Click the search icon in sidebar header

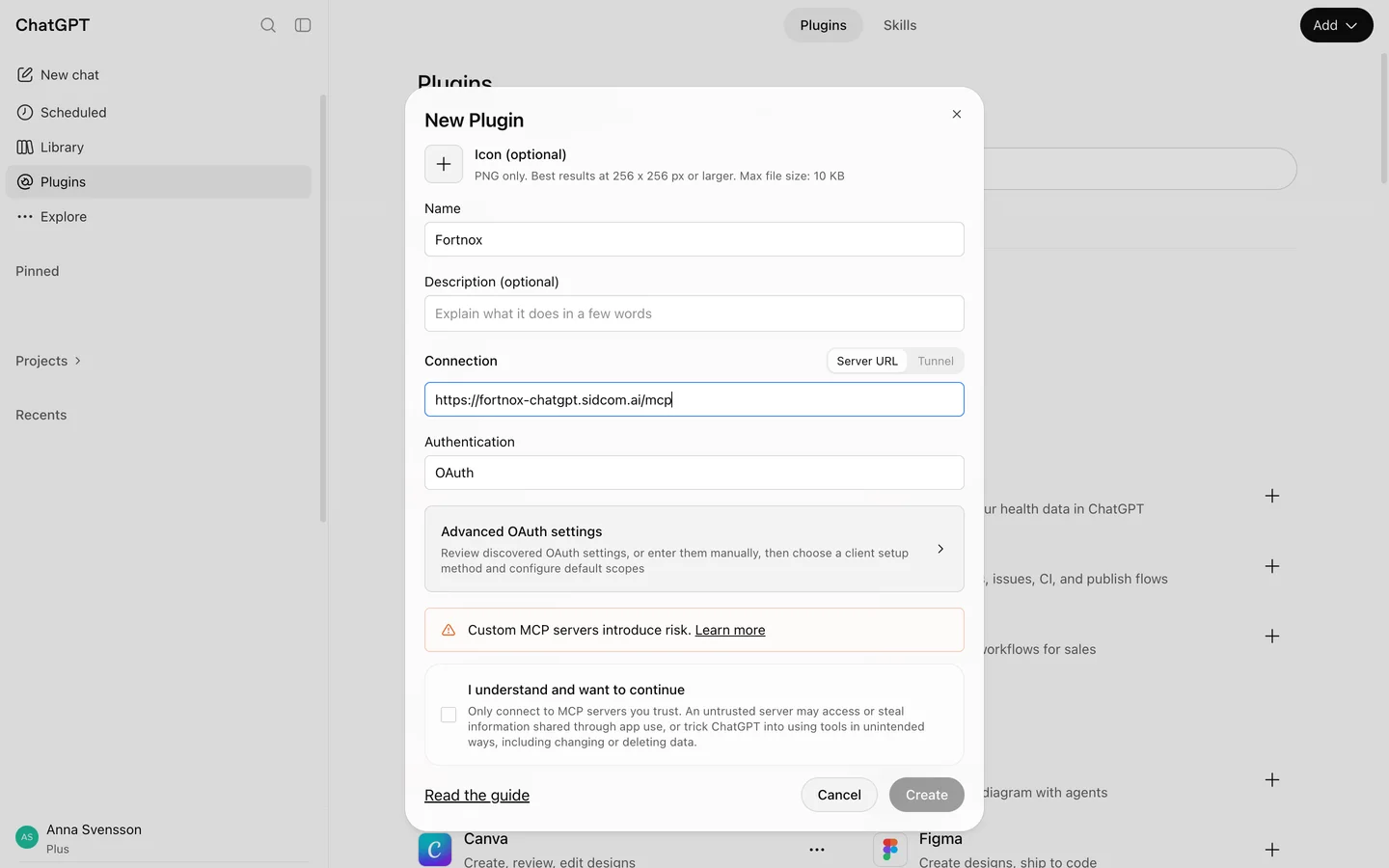pos(268,25)
